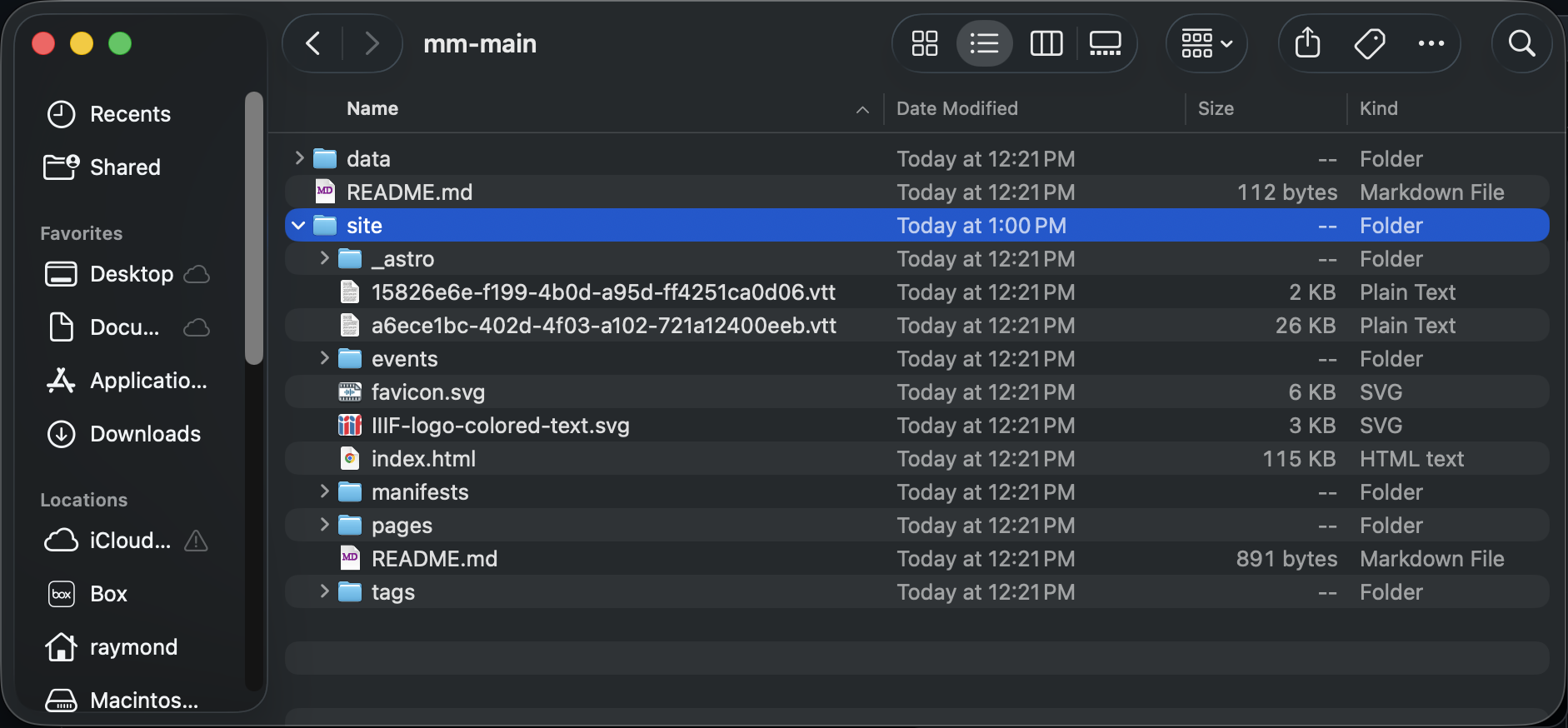The height and width of the screenshot is (728, 1568).
Task: Open Downloads in the sidebar
Action: coord(145,434)
